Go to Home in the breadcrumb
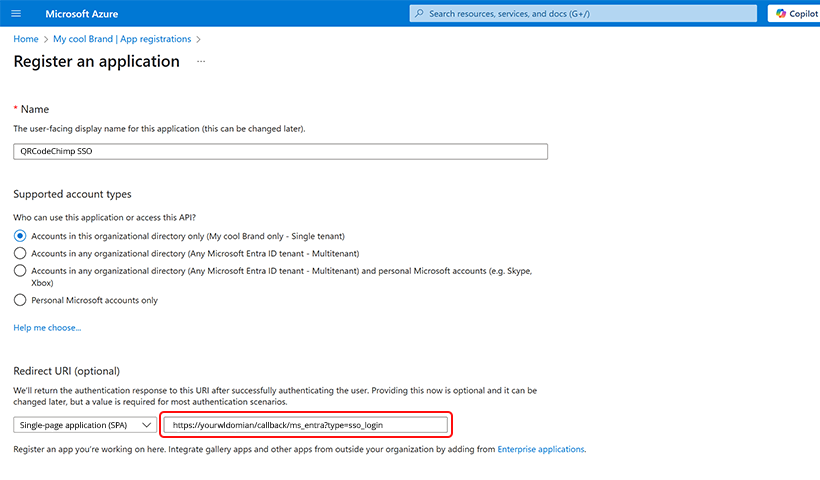The width and height of the screenshot is (820, 480). point(26,39)
